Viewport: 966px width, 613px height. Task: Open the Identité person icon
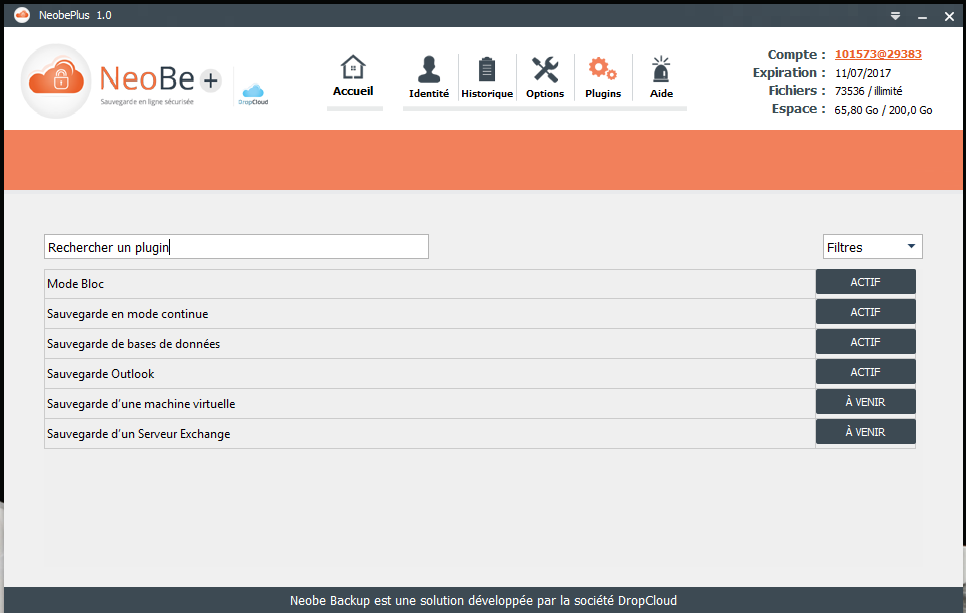(429, 69)
